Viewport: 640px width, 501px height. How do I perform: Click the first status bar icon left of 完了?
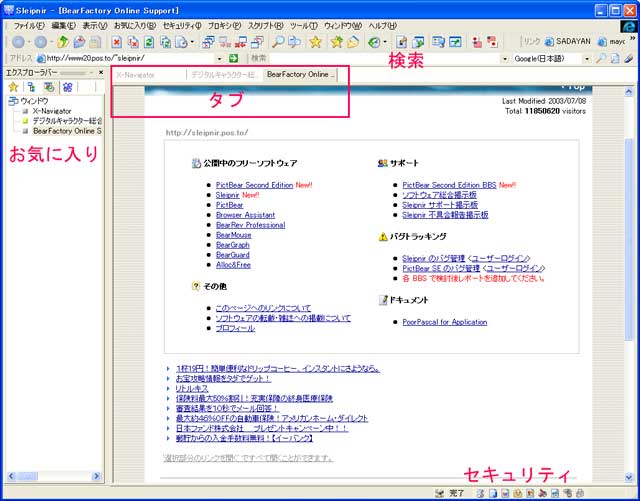pyautogui.click(x=440, y=493)
